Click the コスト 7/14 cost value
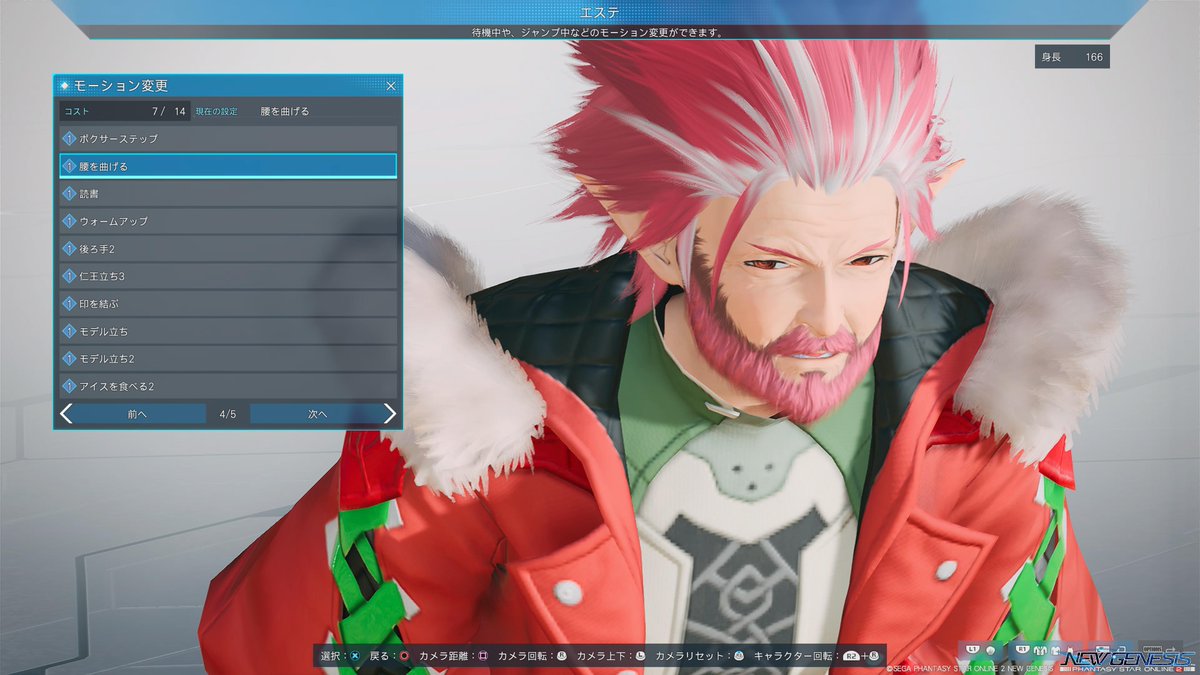The width and height of the screenshot is (1200, 675). [x=125, y=111]
